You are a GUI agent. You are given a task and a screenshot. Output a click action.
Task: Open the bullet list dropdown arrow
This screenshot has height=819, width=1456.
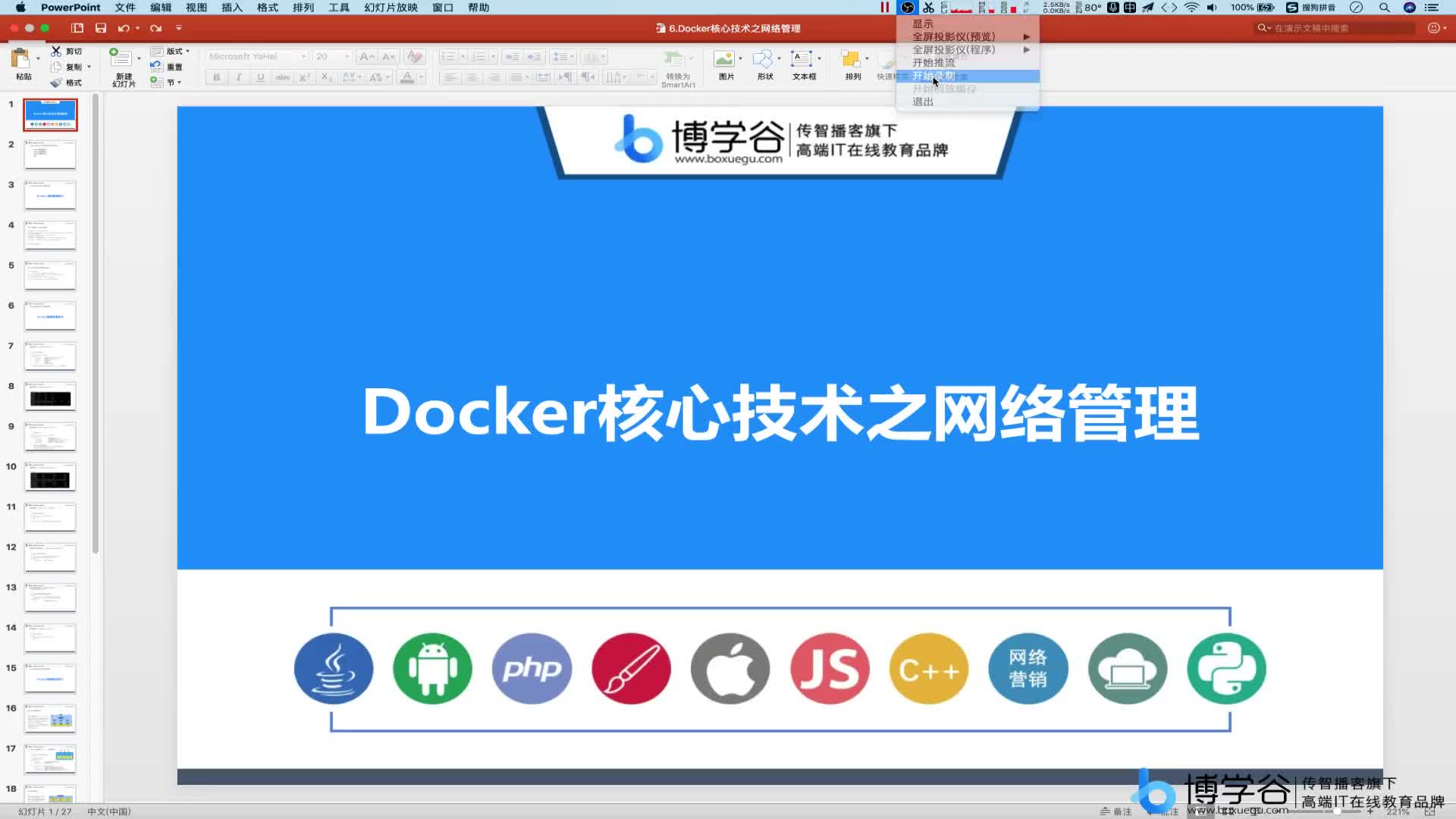[463, 57]
